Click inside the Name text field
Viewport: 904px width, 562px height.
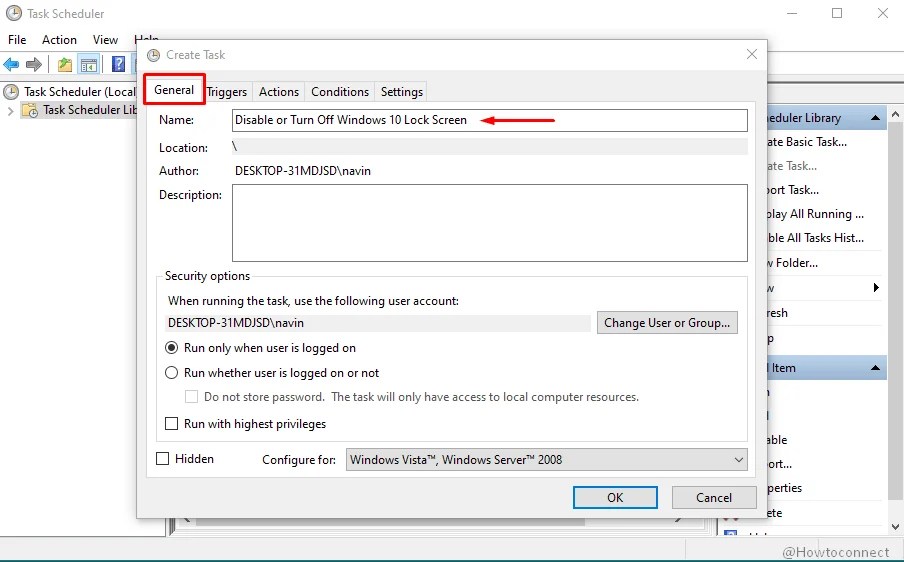click(489, 120)
